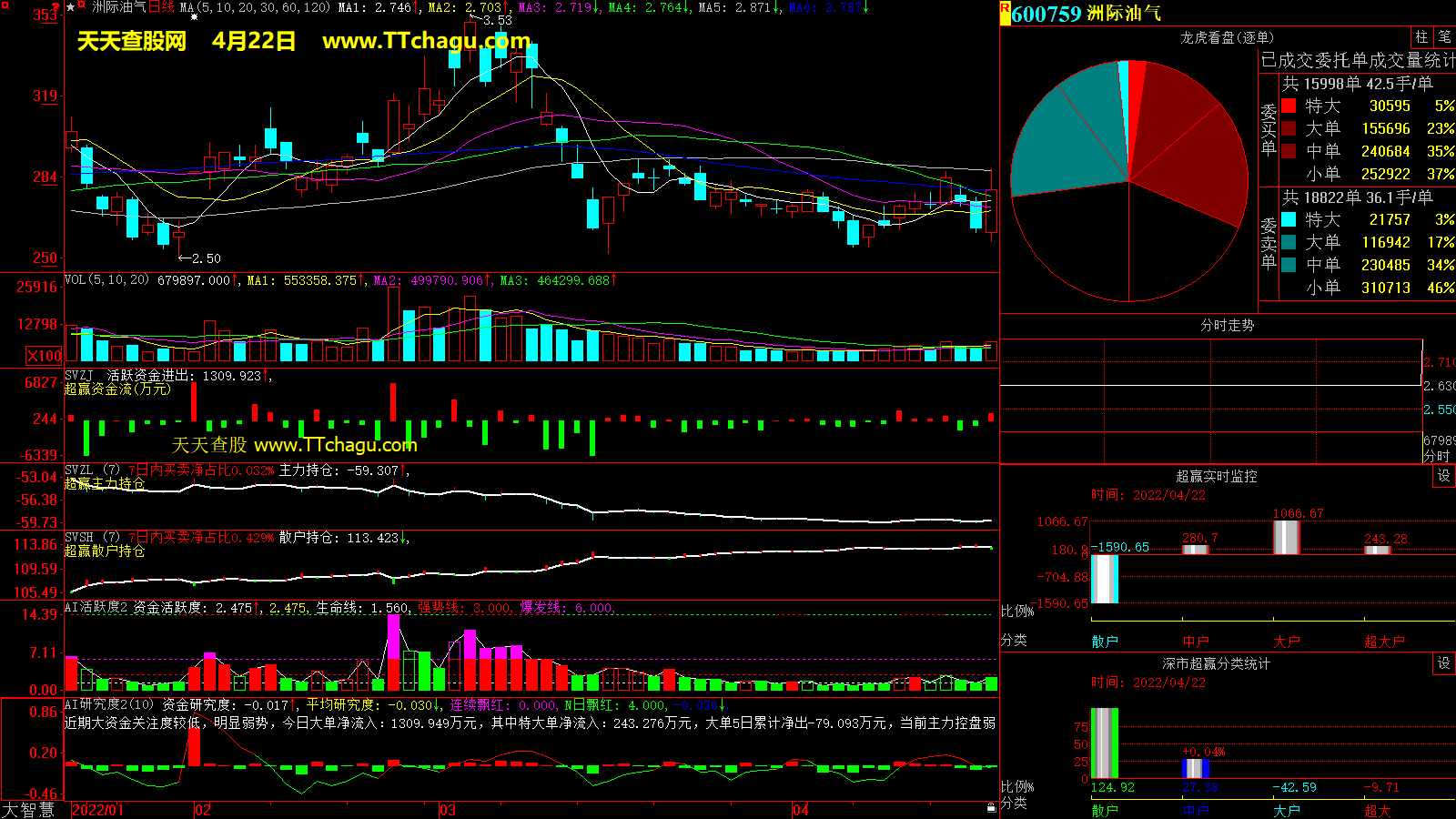Image resolution: width=1456 pixels, height=819 pixels.
Task: Select the AI活跃度2 indicator title
Action: coord(96,608)
